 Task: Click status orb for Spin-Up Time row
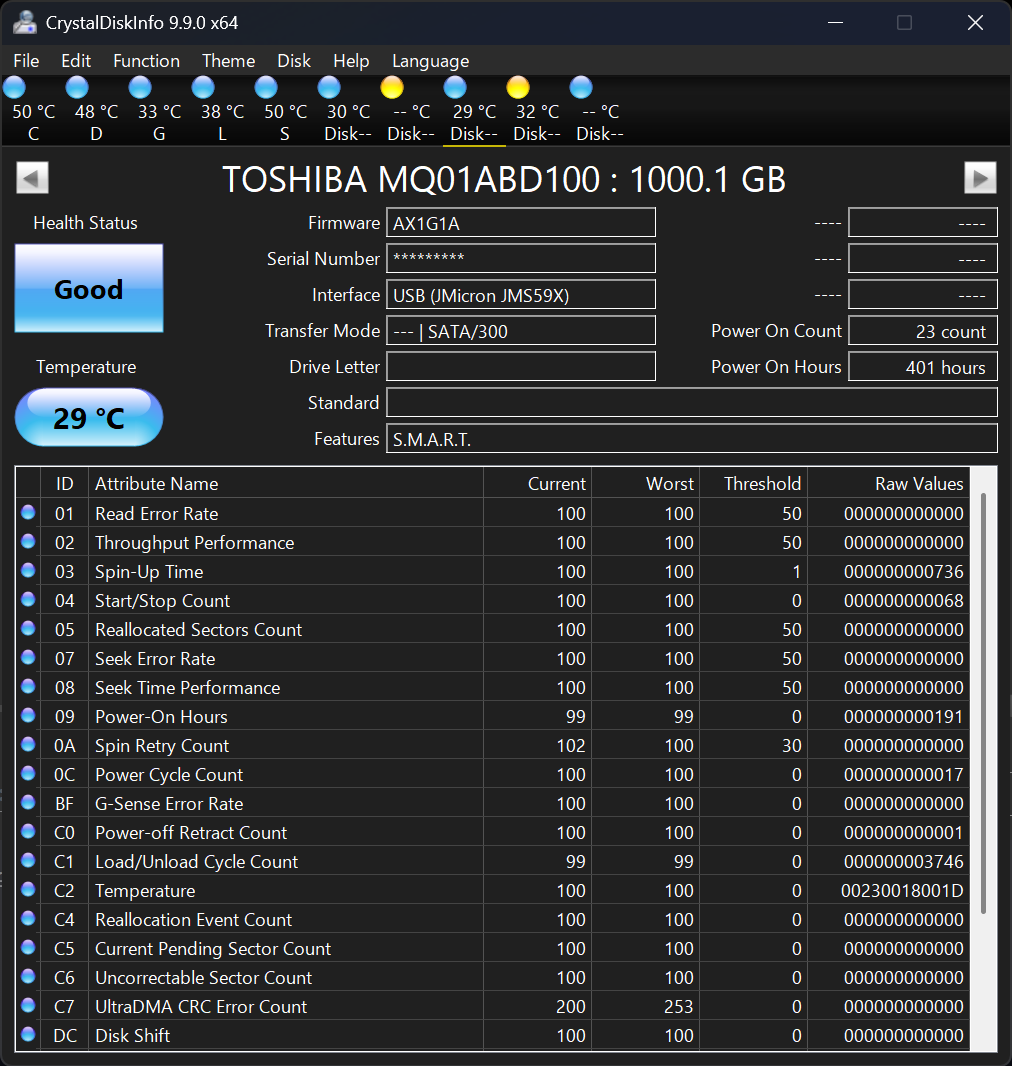28,570
